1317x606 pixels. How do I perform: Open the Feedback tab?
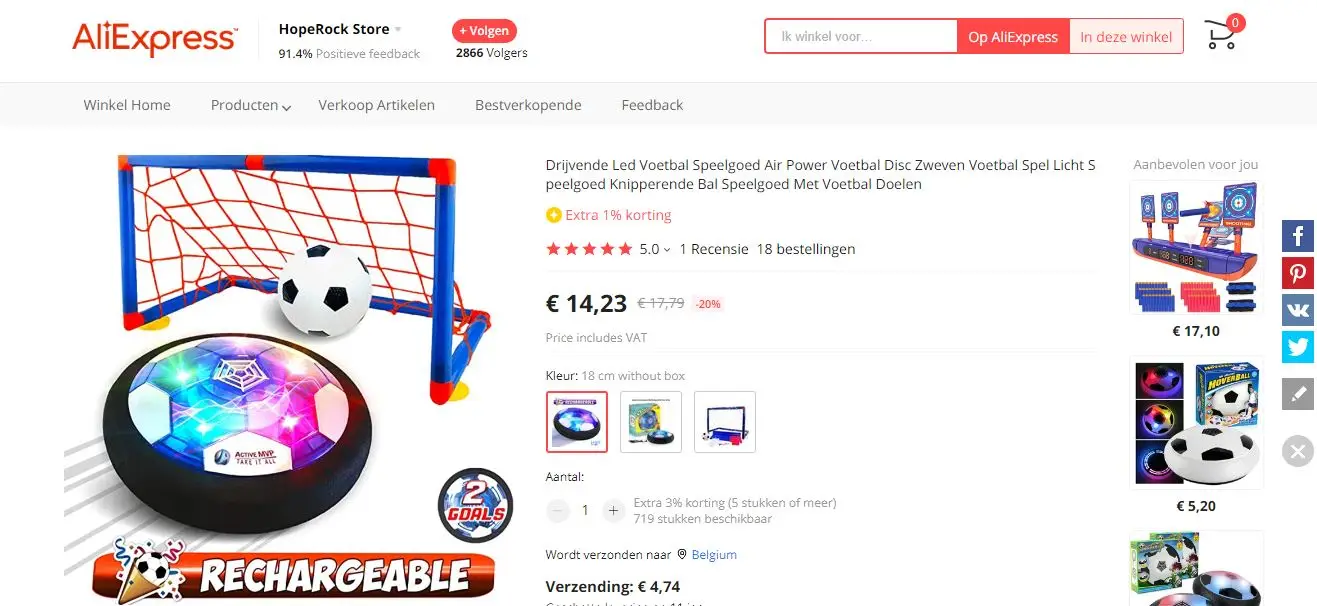tap(652, 105)
